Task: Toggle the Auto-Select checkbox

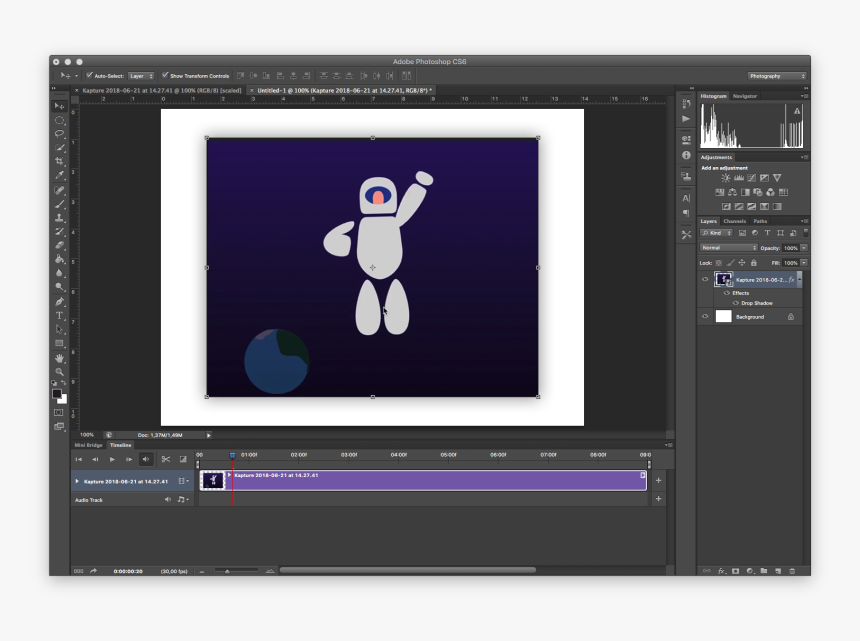Action: [89, 76]
